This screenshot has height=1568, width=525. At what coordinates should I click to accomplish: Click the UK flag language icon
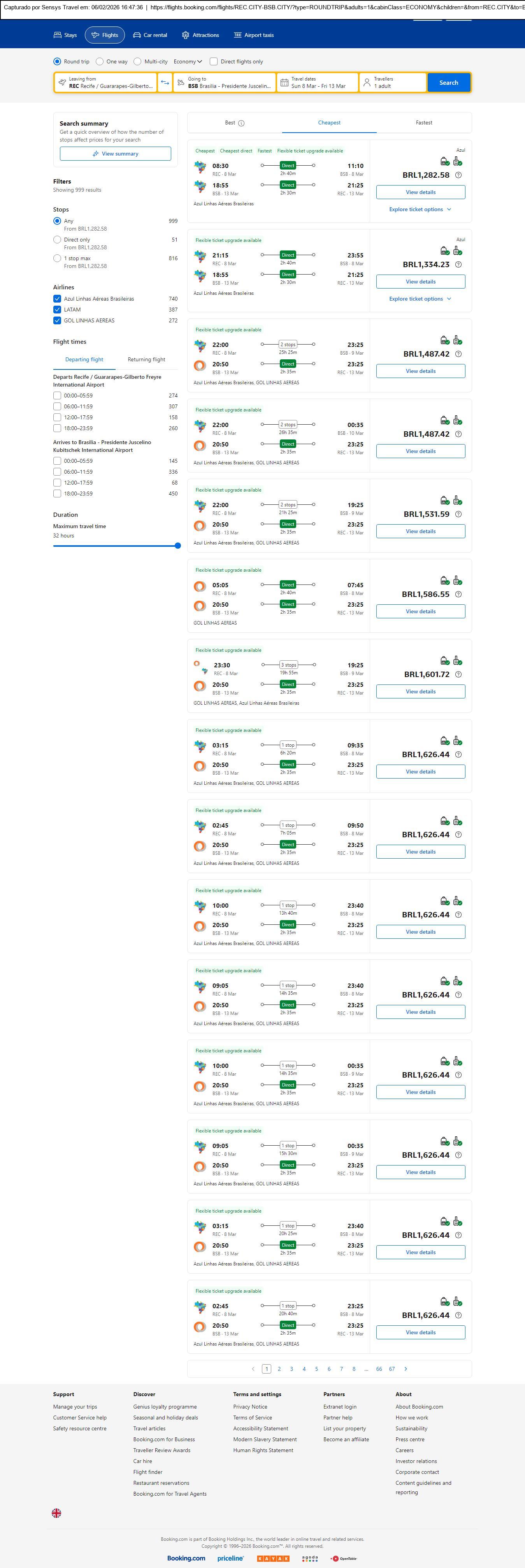point(57,1513)
